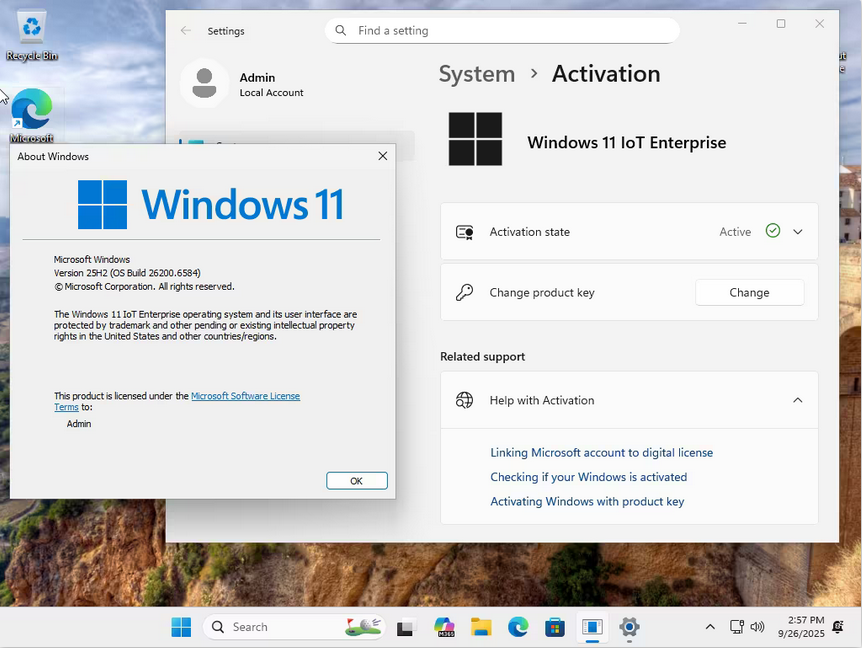862x648 pixels.
Task: Open Linking Microsoft account to digital license
Action: click(601, 452)
